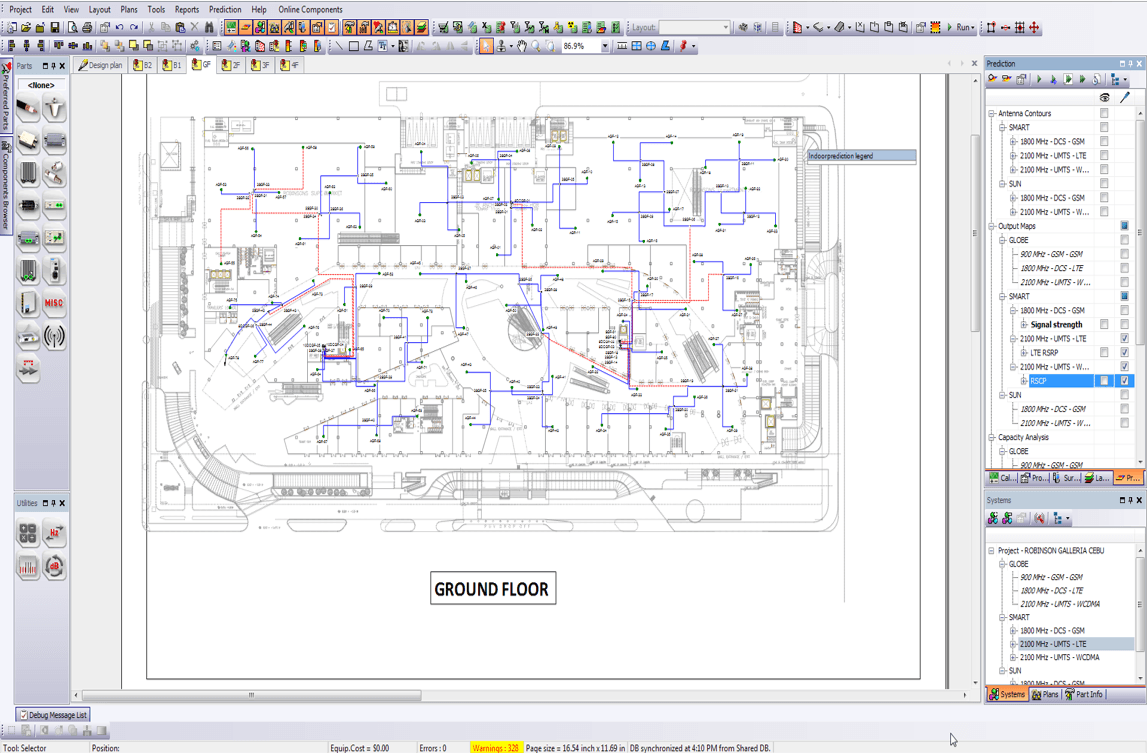Screen dimensions: 1147x753
Task: Click the Print Preview icon in the toolbar
Action: click(x=73, y=26)
